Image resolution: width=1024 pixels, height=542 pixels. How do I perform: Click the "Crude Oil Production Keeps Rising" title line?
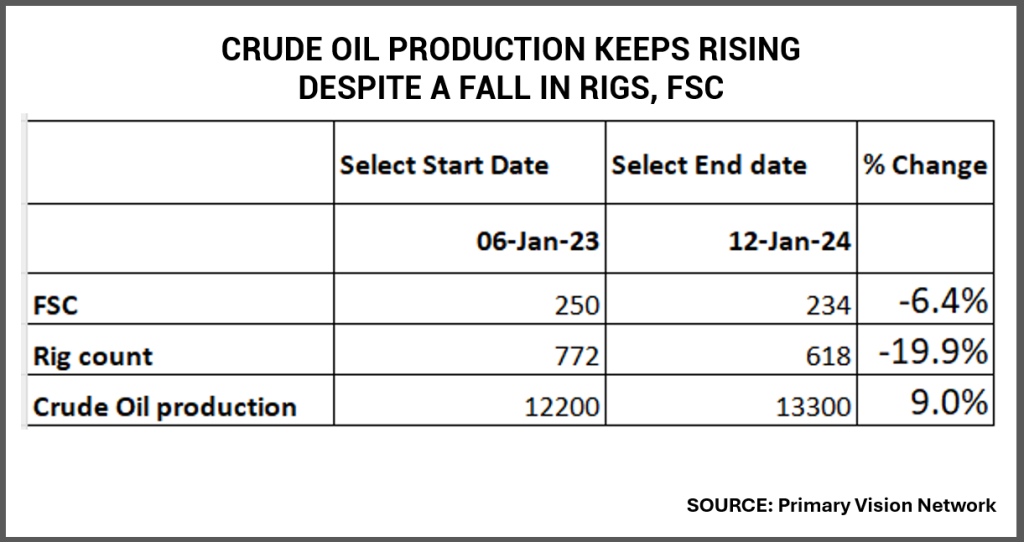click(x=511, y=50)
